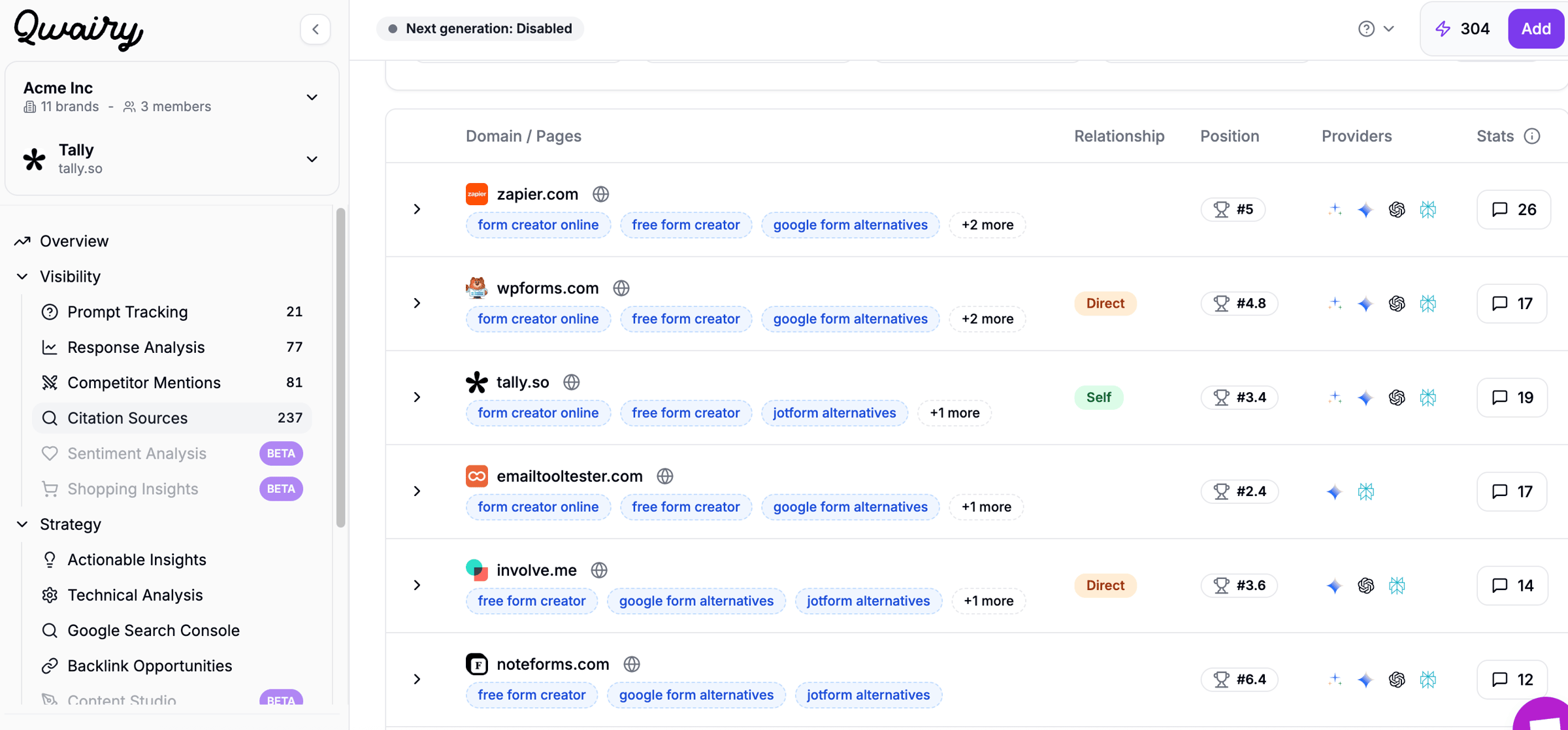Image resolution: width=1568 pixels, height=730 pixels.
Task: Open the Acme Inc workspace dropdown
Action: [x=312, y=97]
